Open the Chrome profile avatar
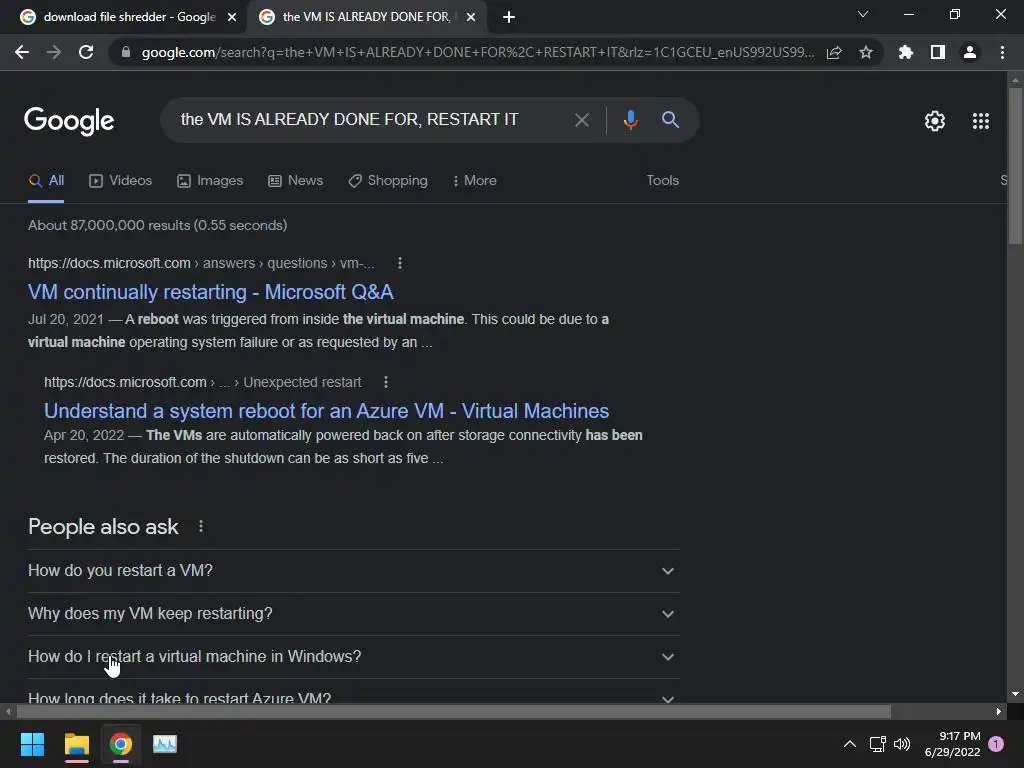 [x=970, y=52]
